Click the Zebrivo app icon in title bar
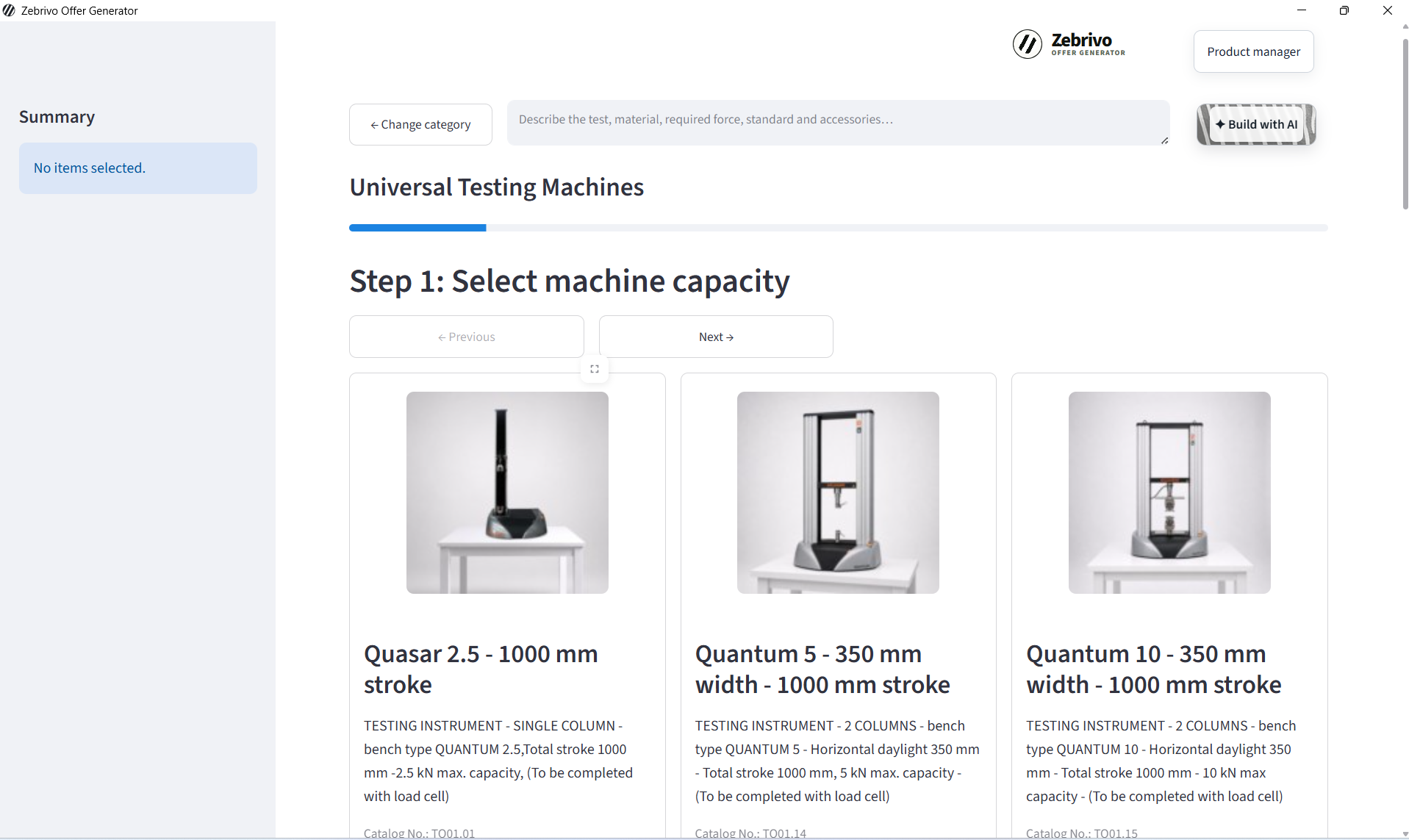The height and width of the screenshot is (840, 1409). tap(9, 10)
